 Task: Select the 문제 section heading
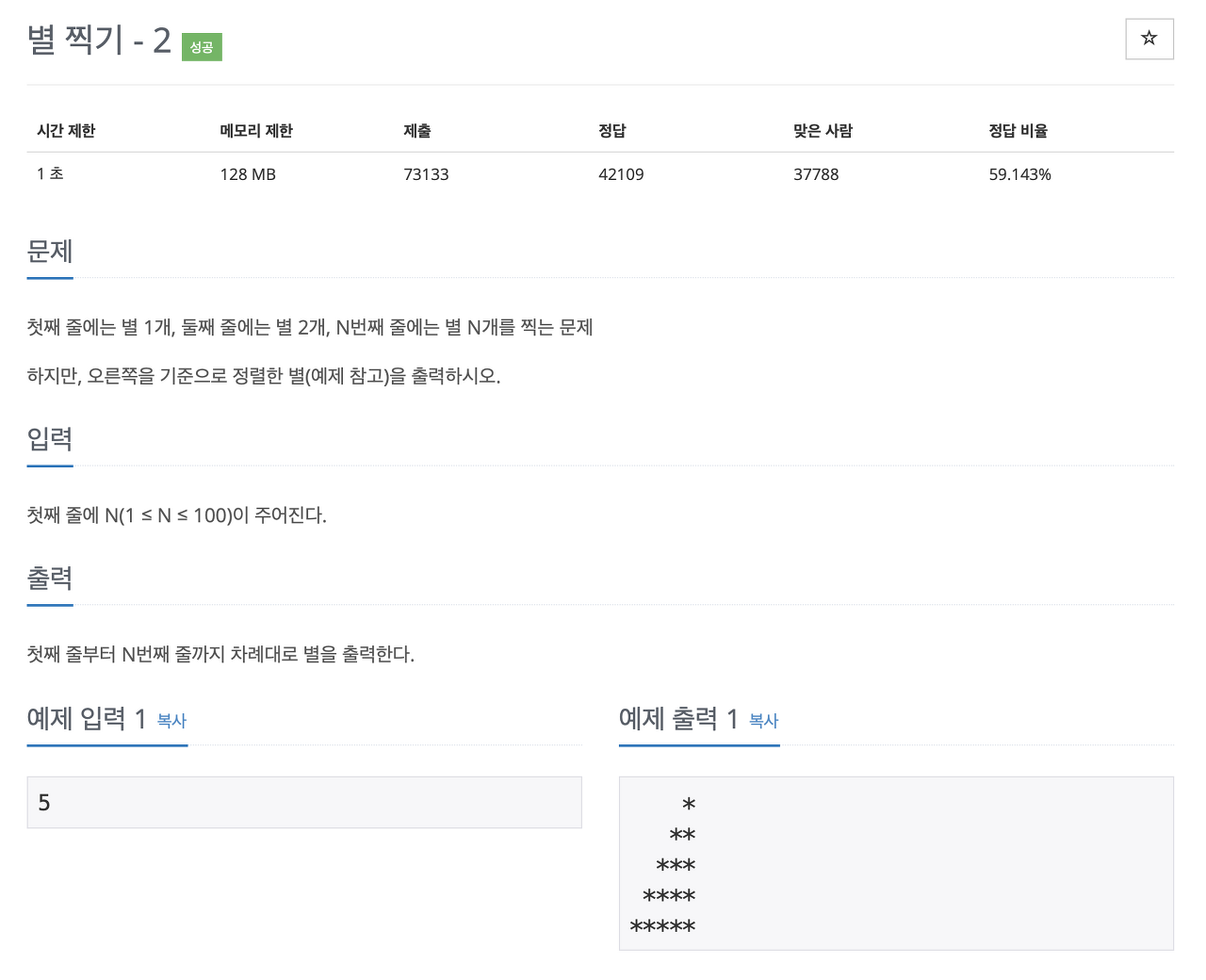pyautogui.click(x=49, y=252)
